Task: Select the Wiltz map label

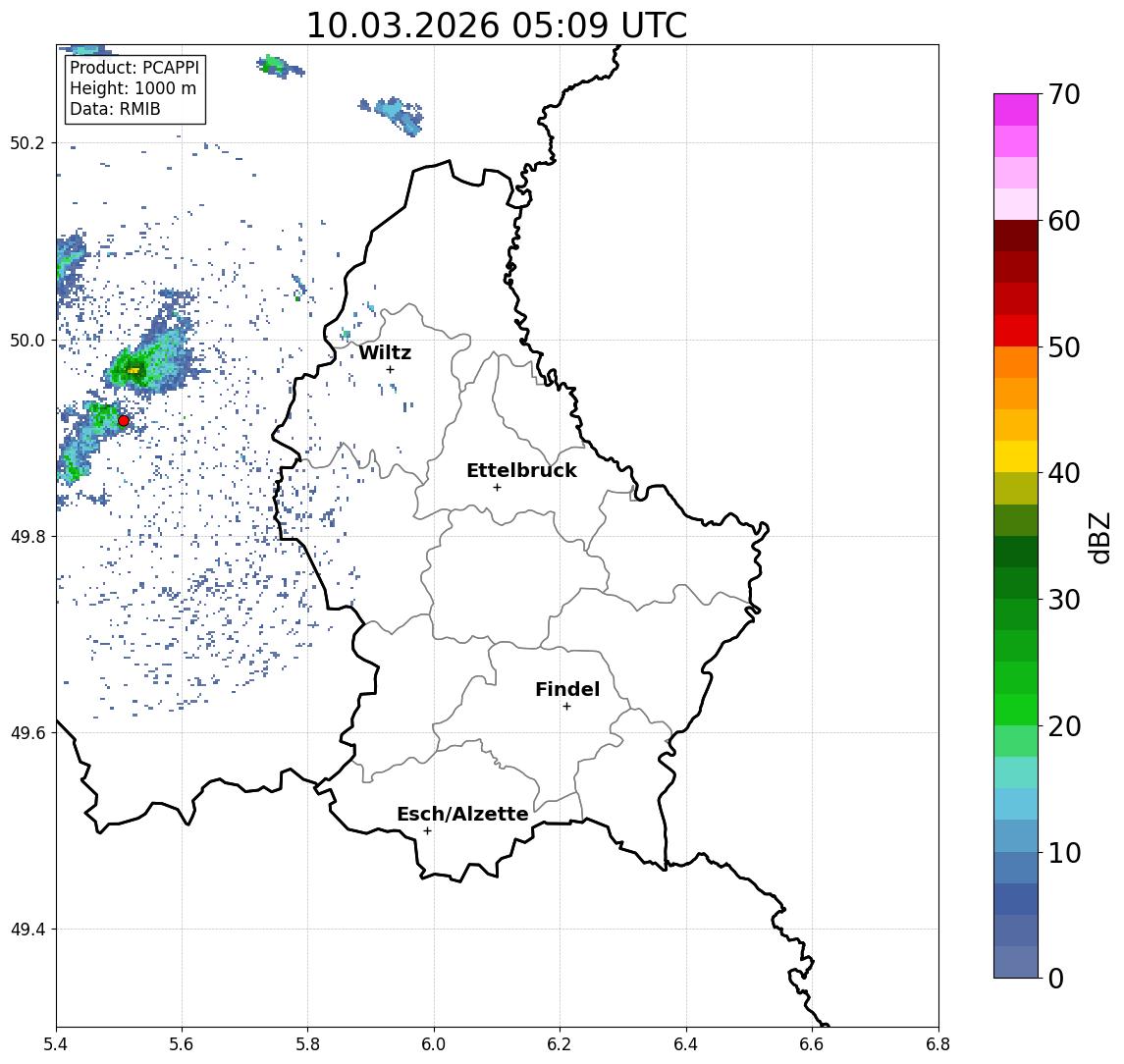Action: point(385,352)
